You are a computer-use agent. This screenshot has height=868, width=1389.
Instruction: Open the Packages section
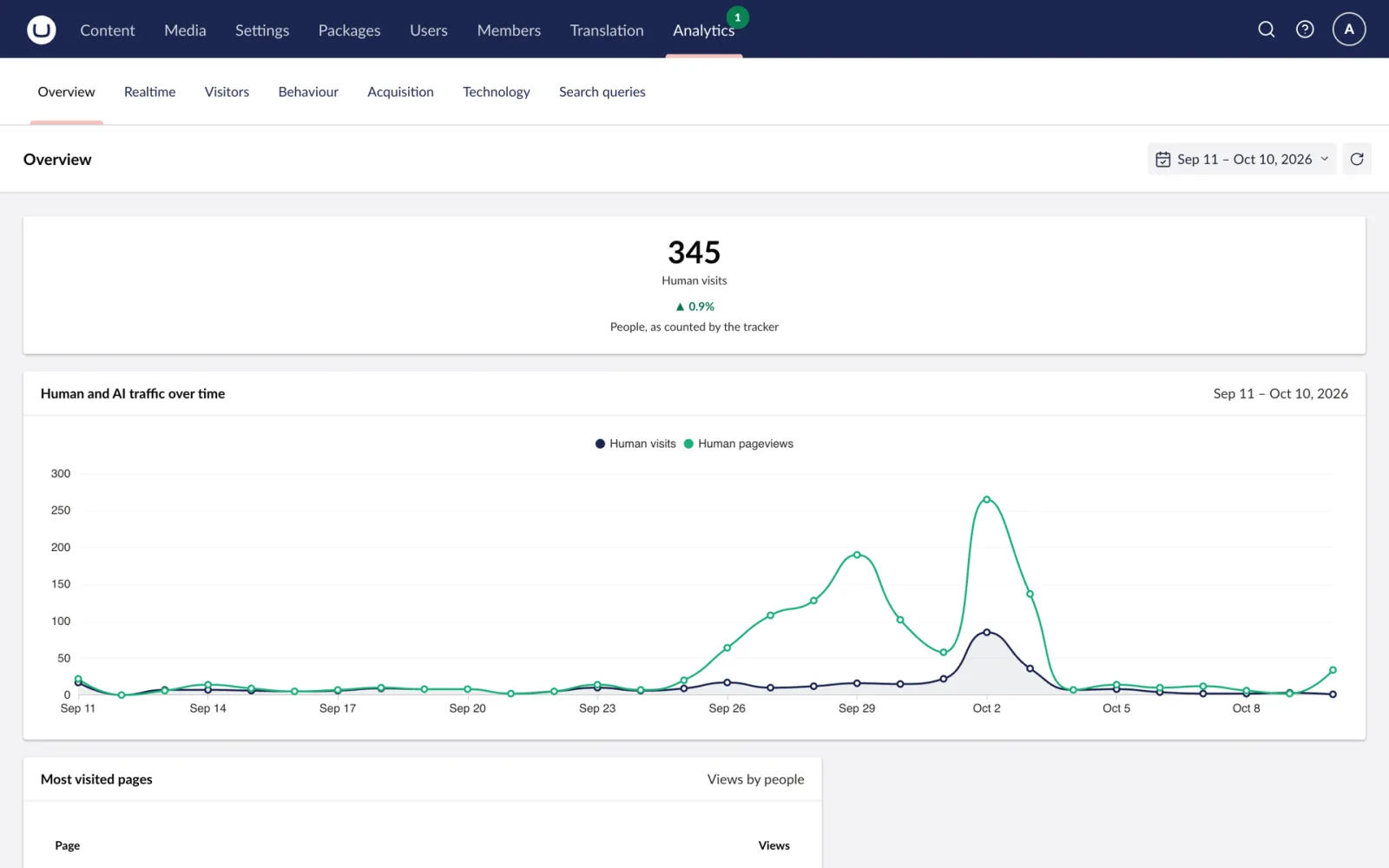(x=349, y=30)
